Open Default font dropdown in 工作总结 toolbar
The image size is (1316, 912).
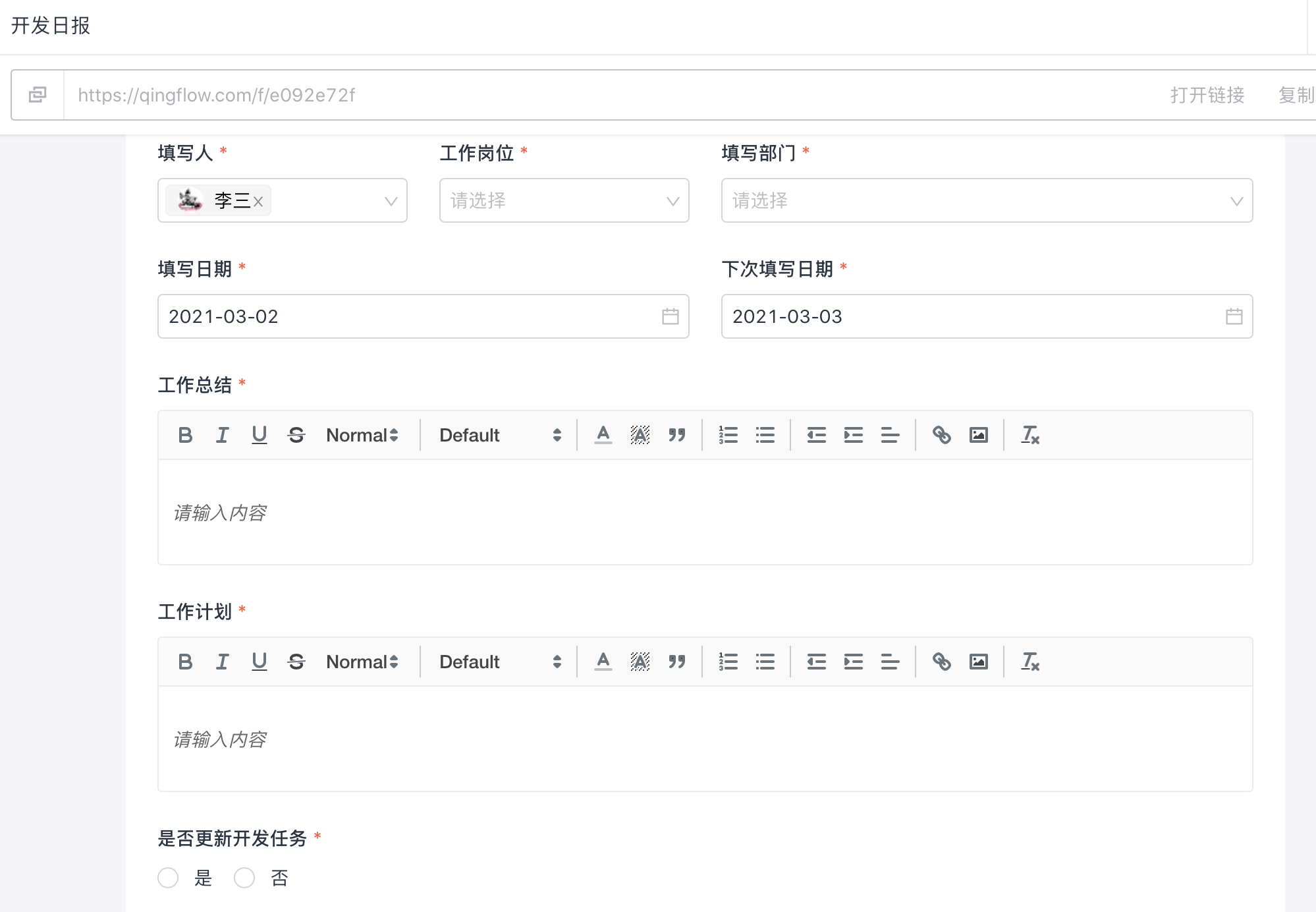[501, 435]
